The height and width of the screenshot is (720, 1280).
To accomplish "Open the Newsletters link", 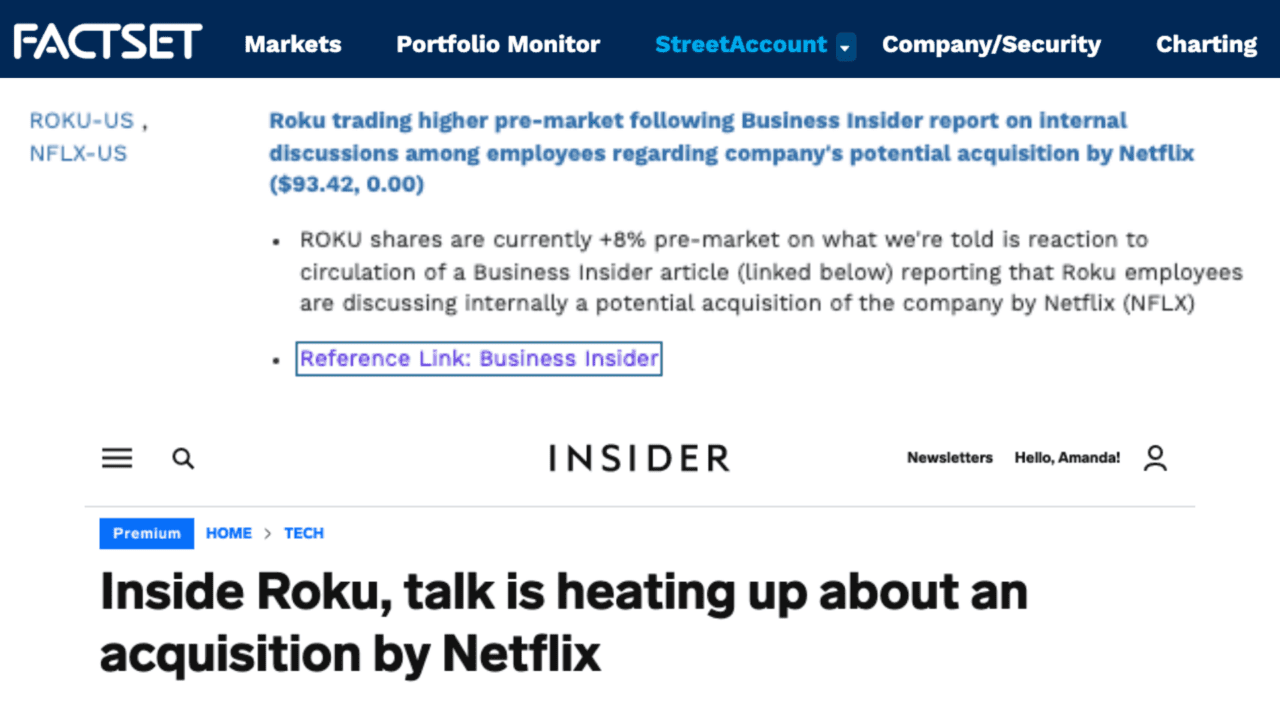I will (950, 458).
